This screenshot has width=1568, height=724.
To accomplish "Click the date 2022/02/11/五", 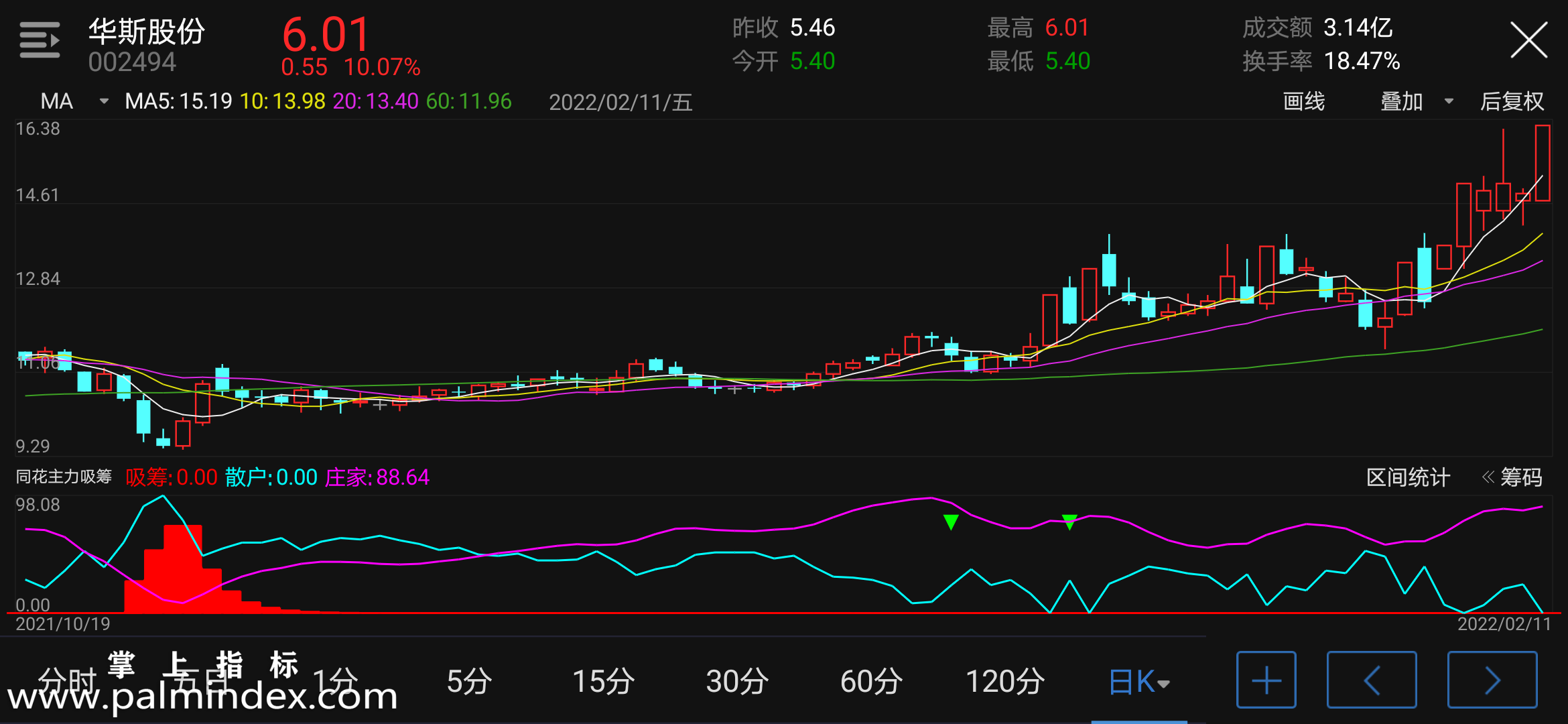I will tap(620, 102).
